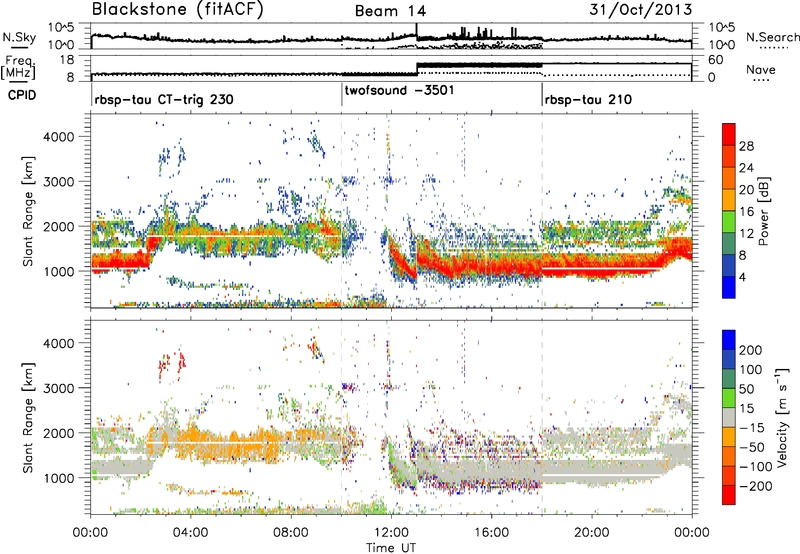Viewport: 800px width, 554px height.
Task: Click the '4000' tick on power panel
Action: [59, 136]
